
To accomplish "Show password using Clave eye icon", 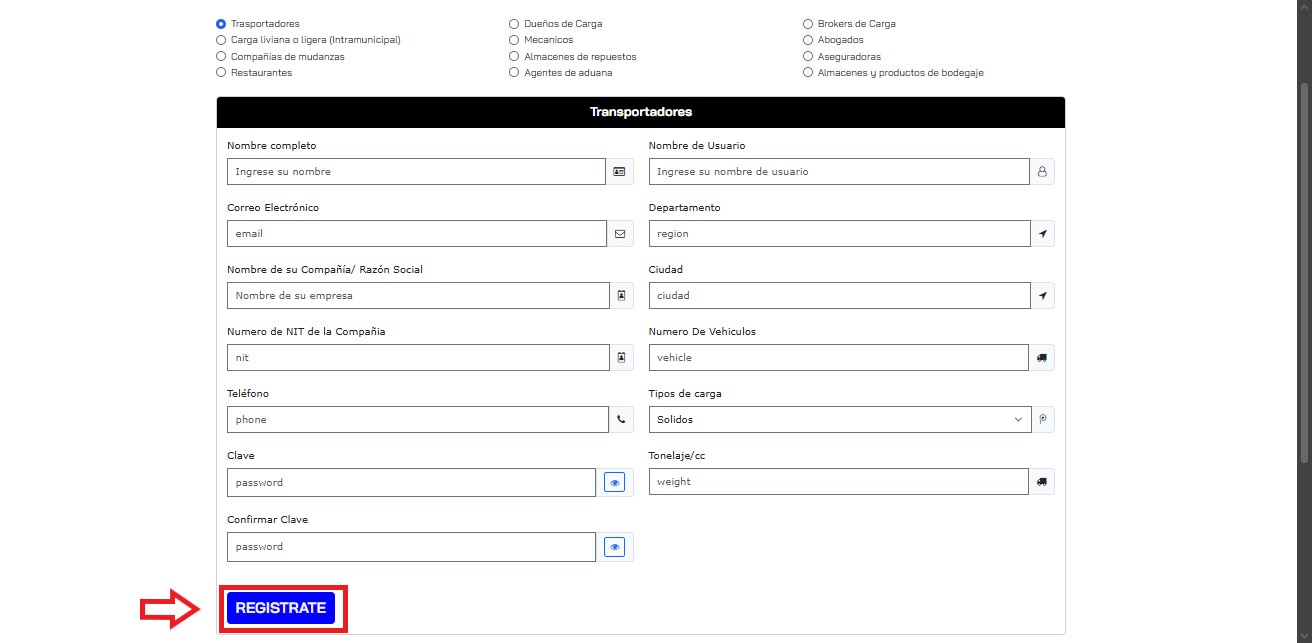I will [x=615, y=483].
